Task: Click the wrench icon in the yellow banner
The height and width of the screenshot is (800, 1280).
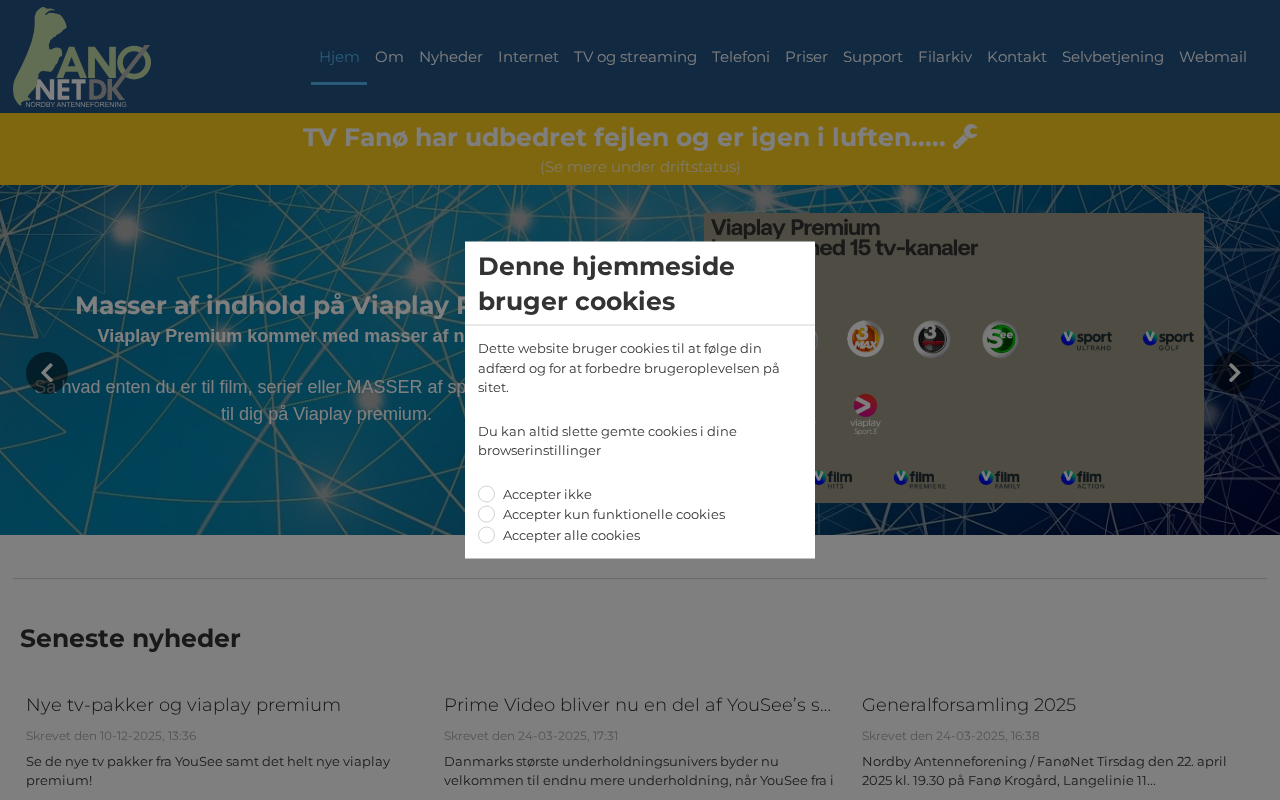Action: [965, 137]
